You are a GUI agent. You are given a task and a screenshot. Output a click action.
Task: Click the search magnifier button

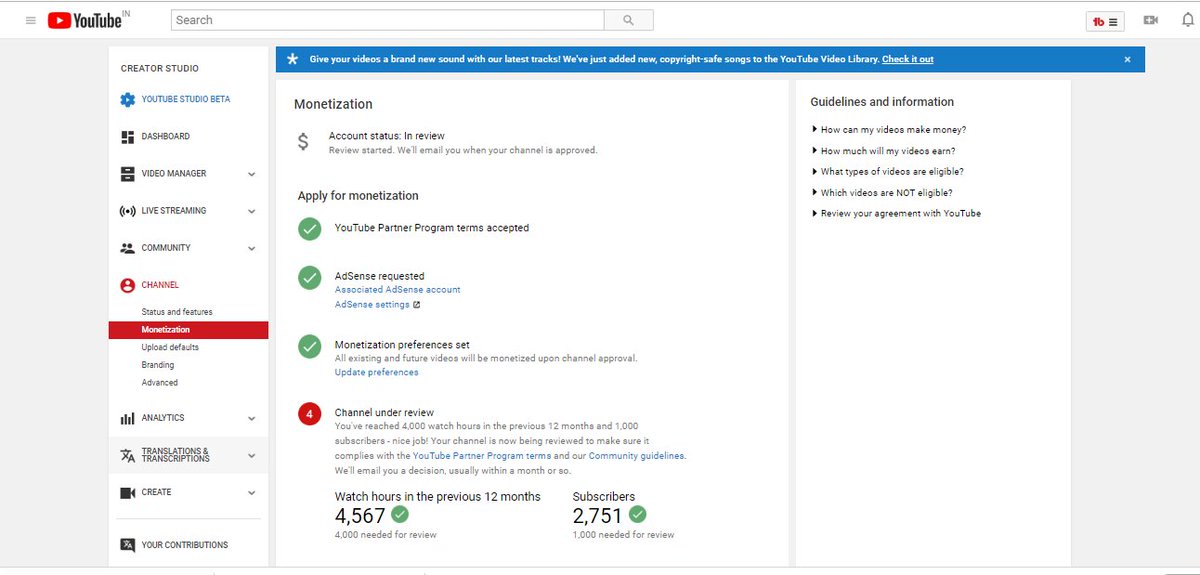pyautogui.click(x=629, y=20)
